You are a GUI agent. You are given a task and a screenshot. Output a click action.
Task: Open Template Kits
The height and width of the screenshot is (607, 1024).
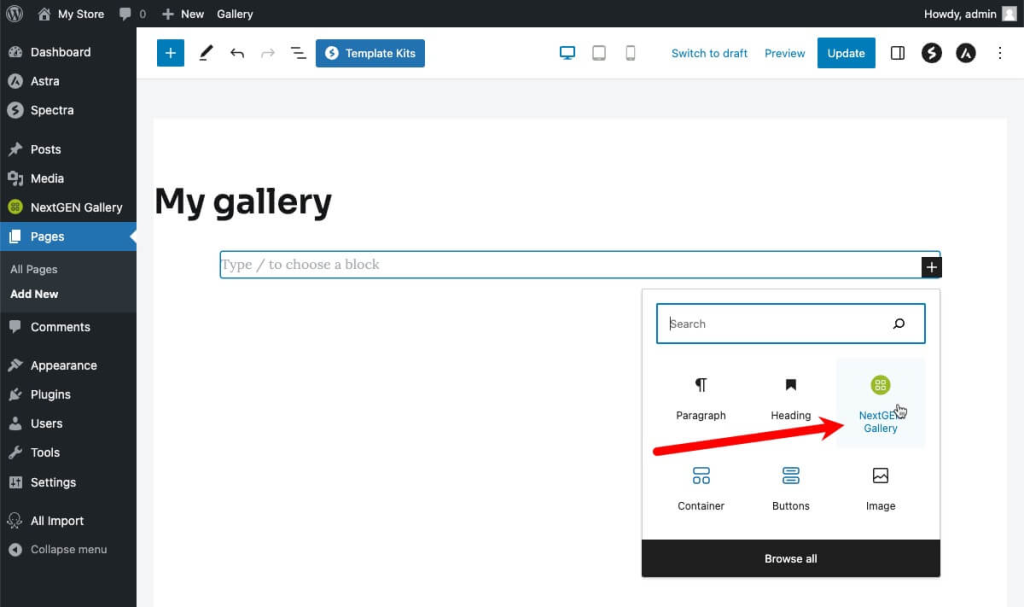[370, 53]
